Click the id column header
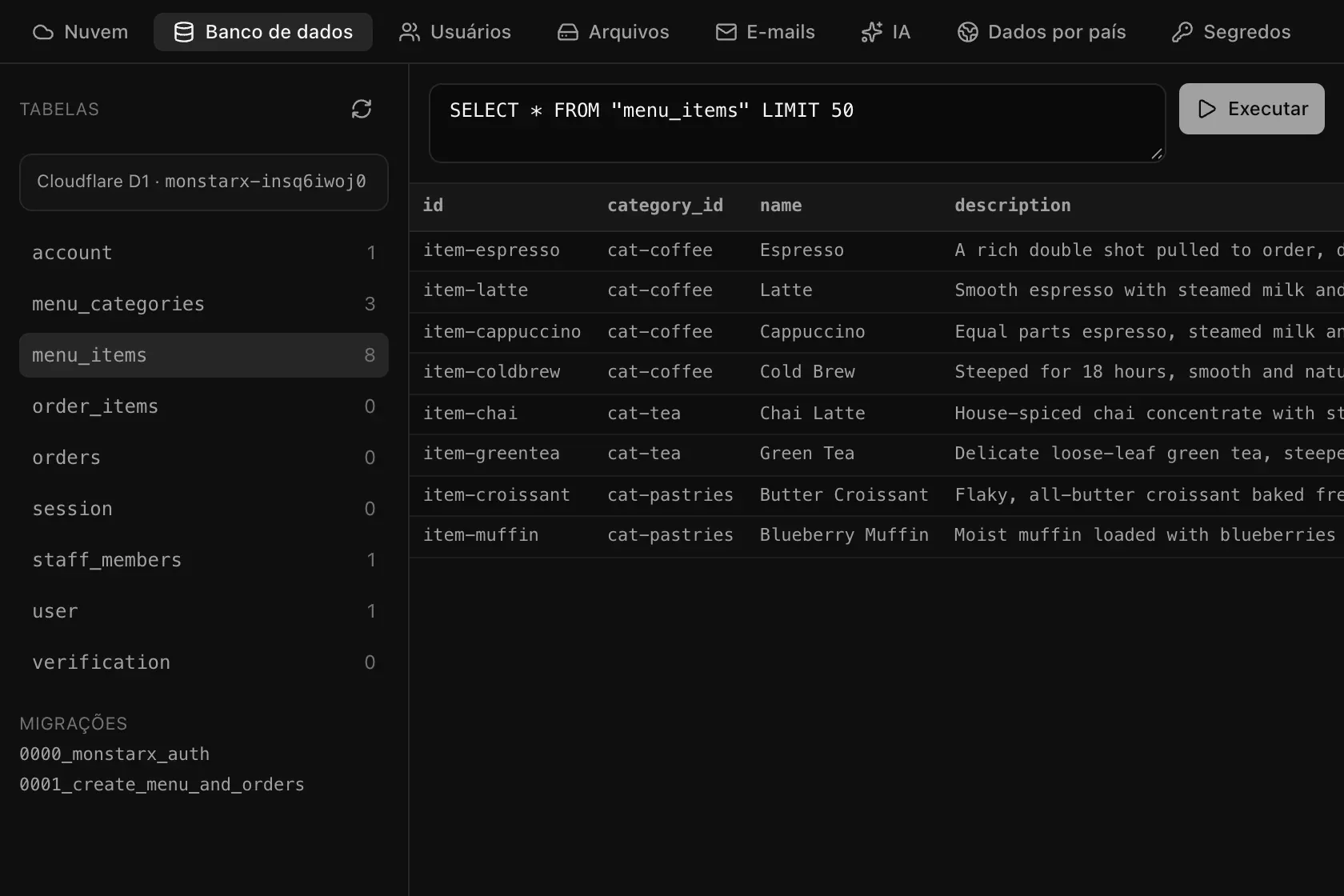This screenshot has width=1344, height=896. (x=433, y=206)
